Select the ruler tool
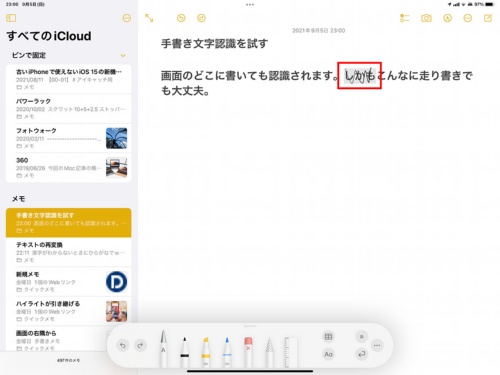This screenshot has width=500, height=375. (291, 352)
